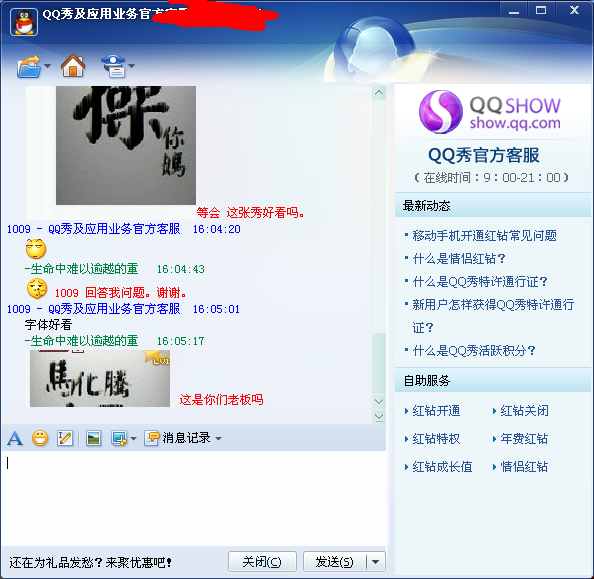The width and height of the screenshot is (594, 579).
Task: Expand the police report dropdown arrow
Action: coord(131,66)
